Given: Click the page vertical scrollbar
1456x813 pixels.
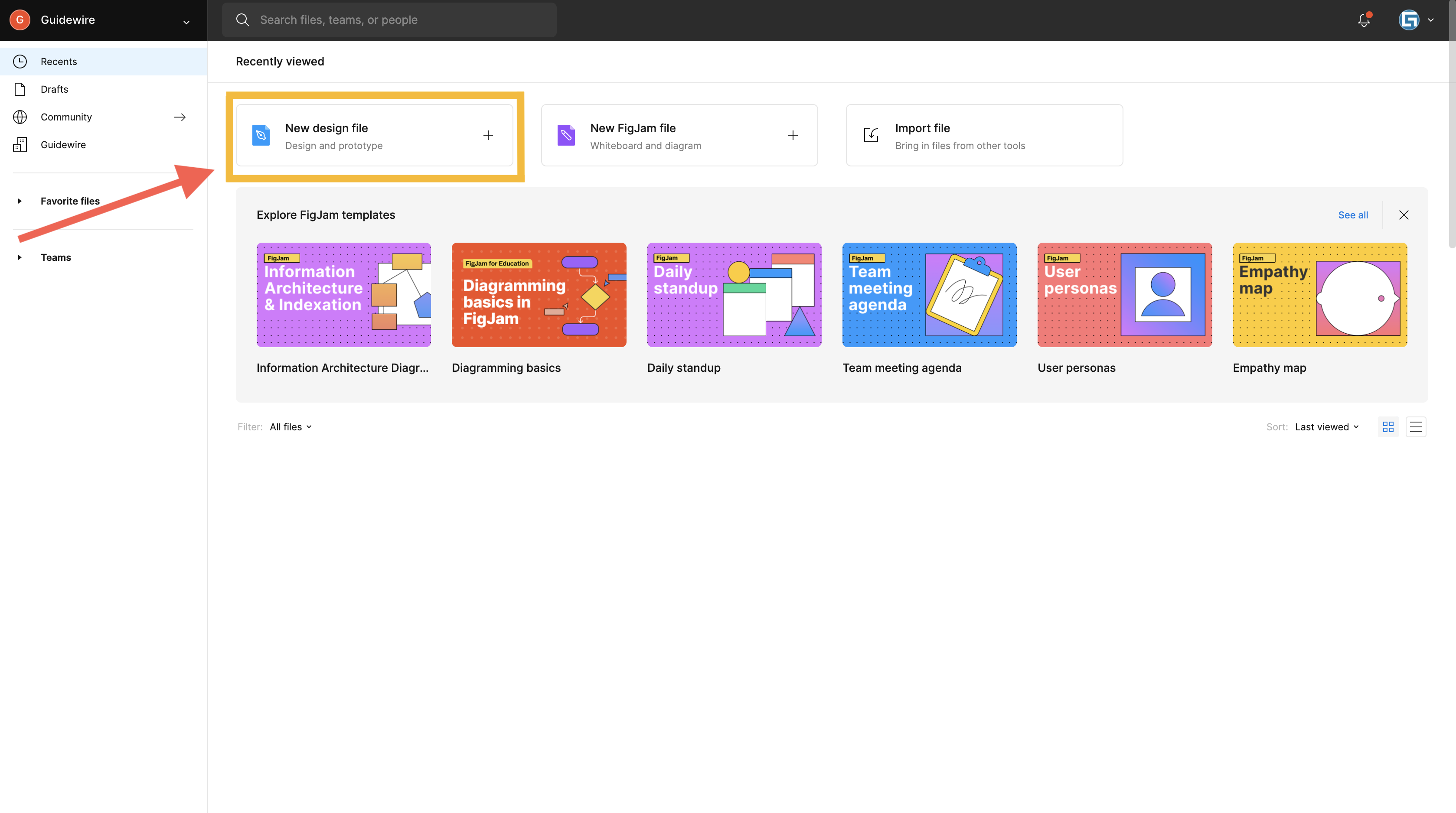Looking at the screenshot, I should click(x=1452, y=124).
